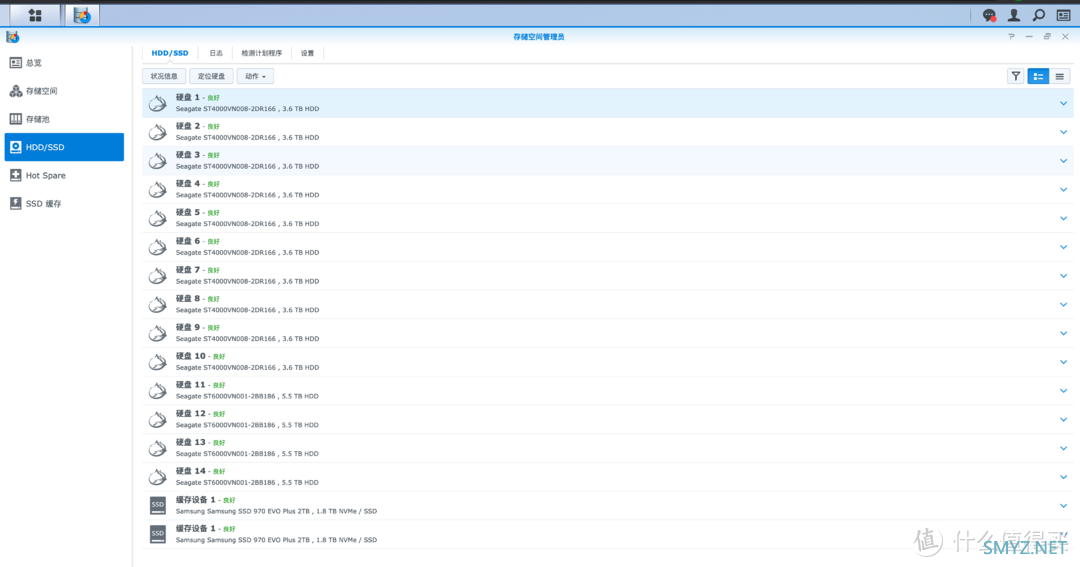Open the search magnifier icon
The width and height of the screenshot is (1080, 567).
click(1039, 15)
